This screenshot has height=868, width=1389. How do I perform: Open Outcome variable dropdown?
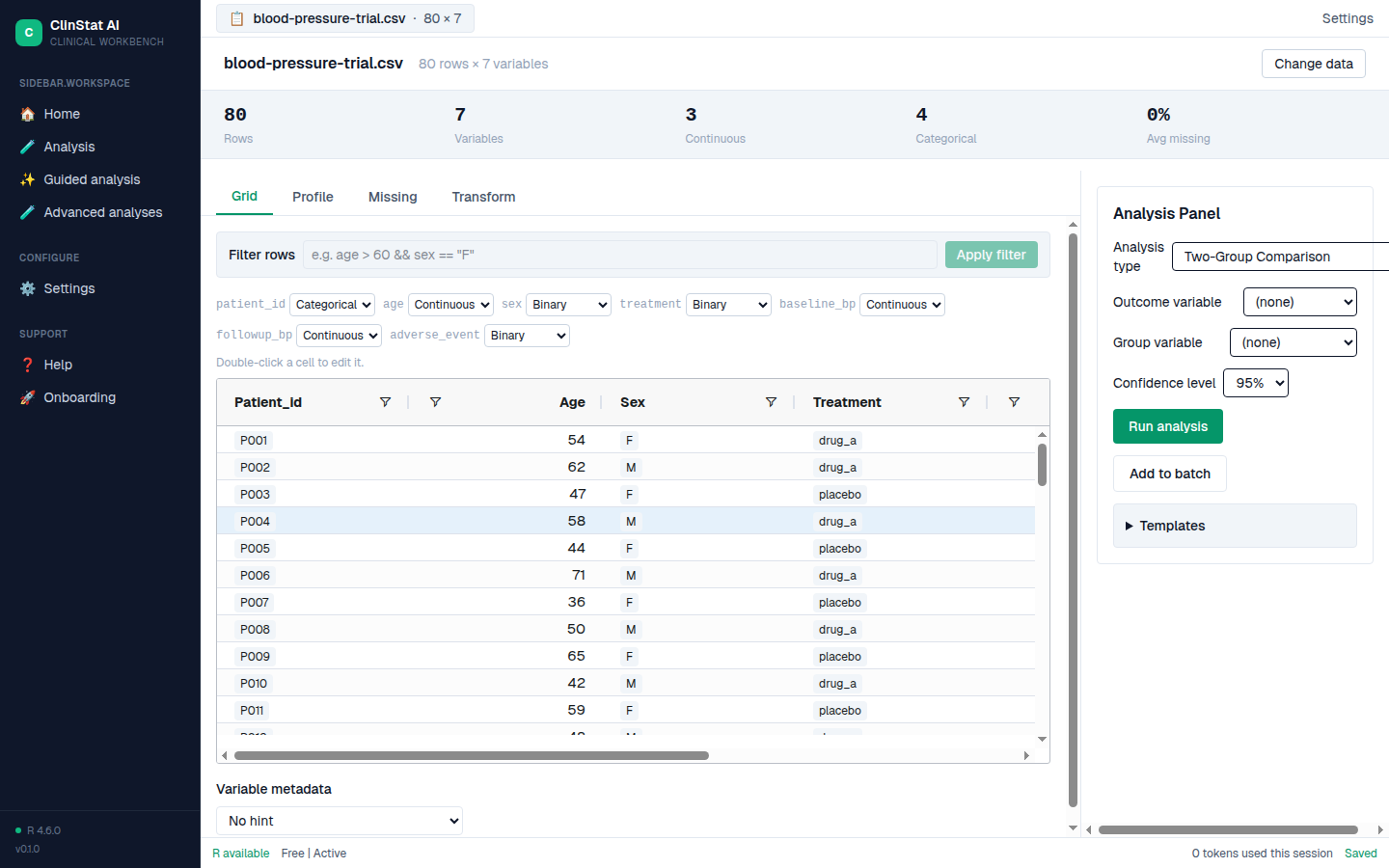1299,302
